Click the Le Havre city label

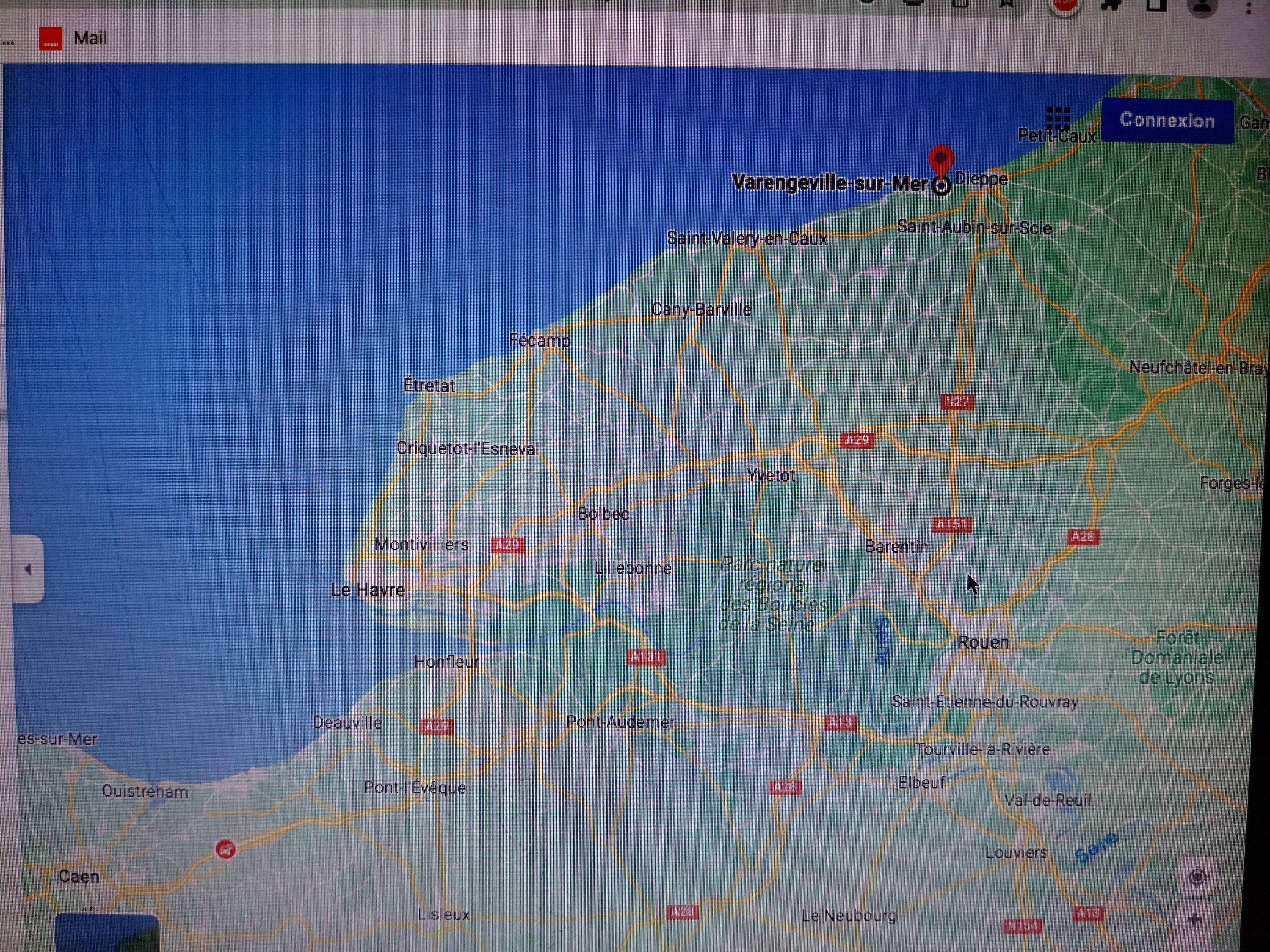368,590
